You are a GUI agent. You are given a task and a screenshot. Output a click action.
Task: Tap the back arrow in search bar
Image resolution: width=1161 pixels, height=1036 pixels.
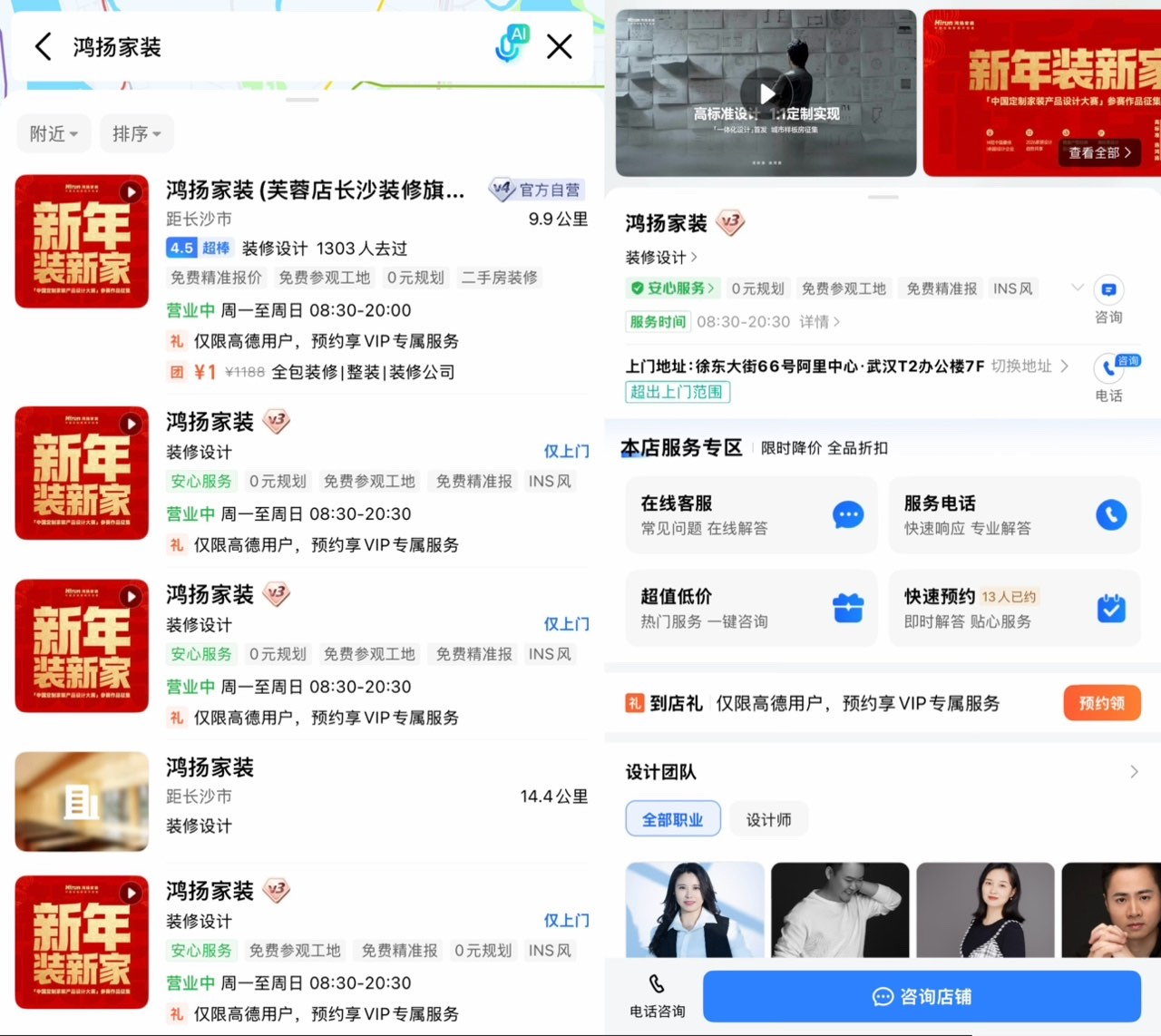point(43,46)
